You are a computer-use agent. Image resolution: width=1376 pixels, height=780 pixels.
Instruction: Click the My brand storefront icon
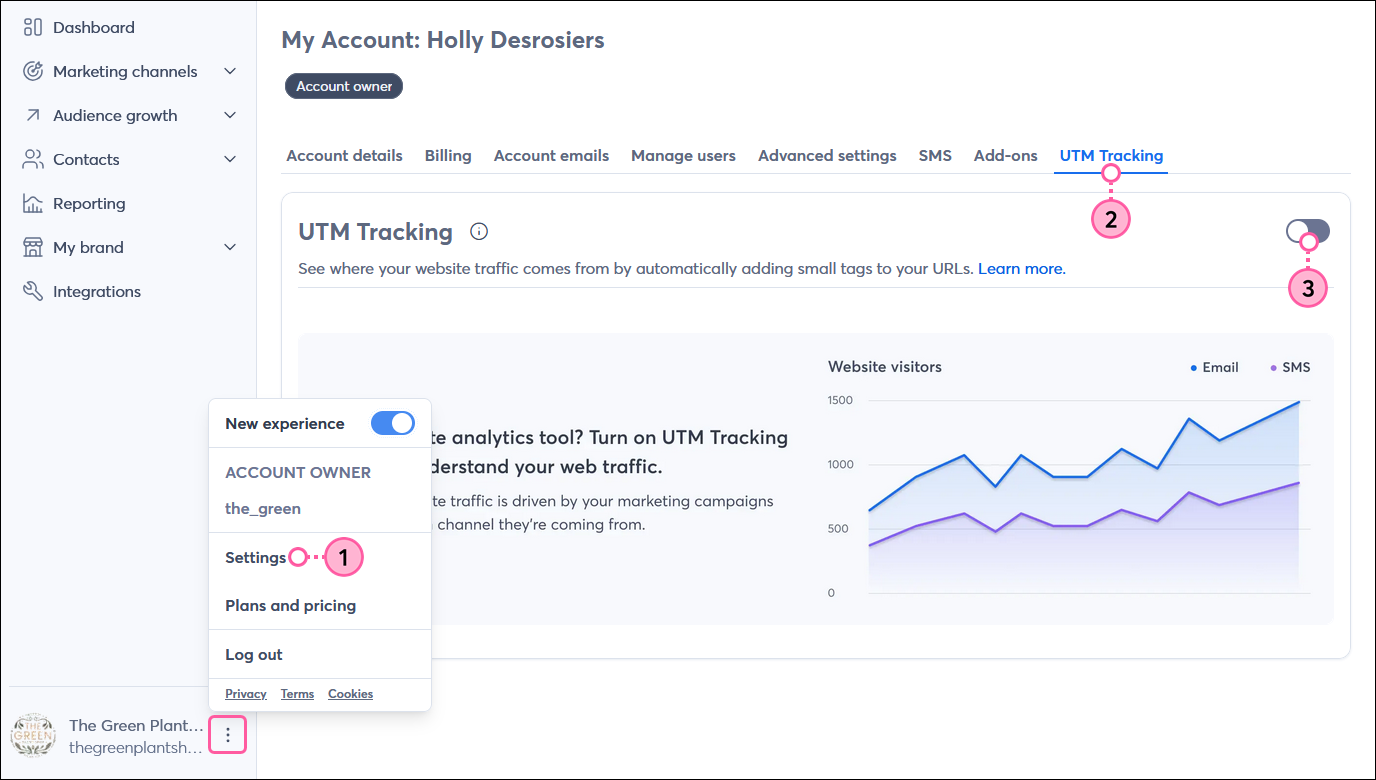tap(33, 247)
